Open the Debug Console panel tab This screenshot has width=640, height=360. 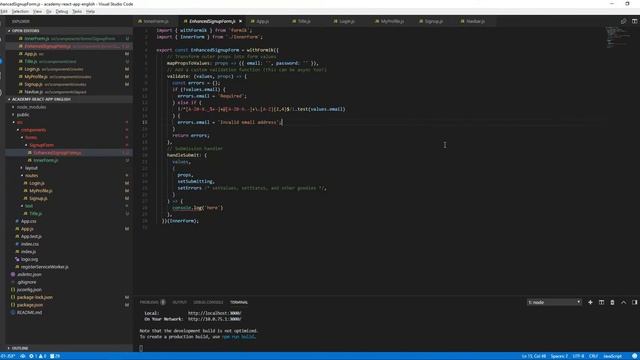click(208, 302)
